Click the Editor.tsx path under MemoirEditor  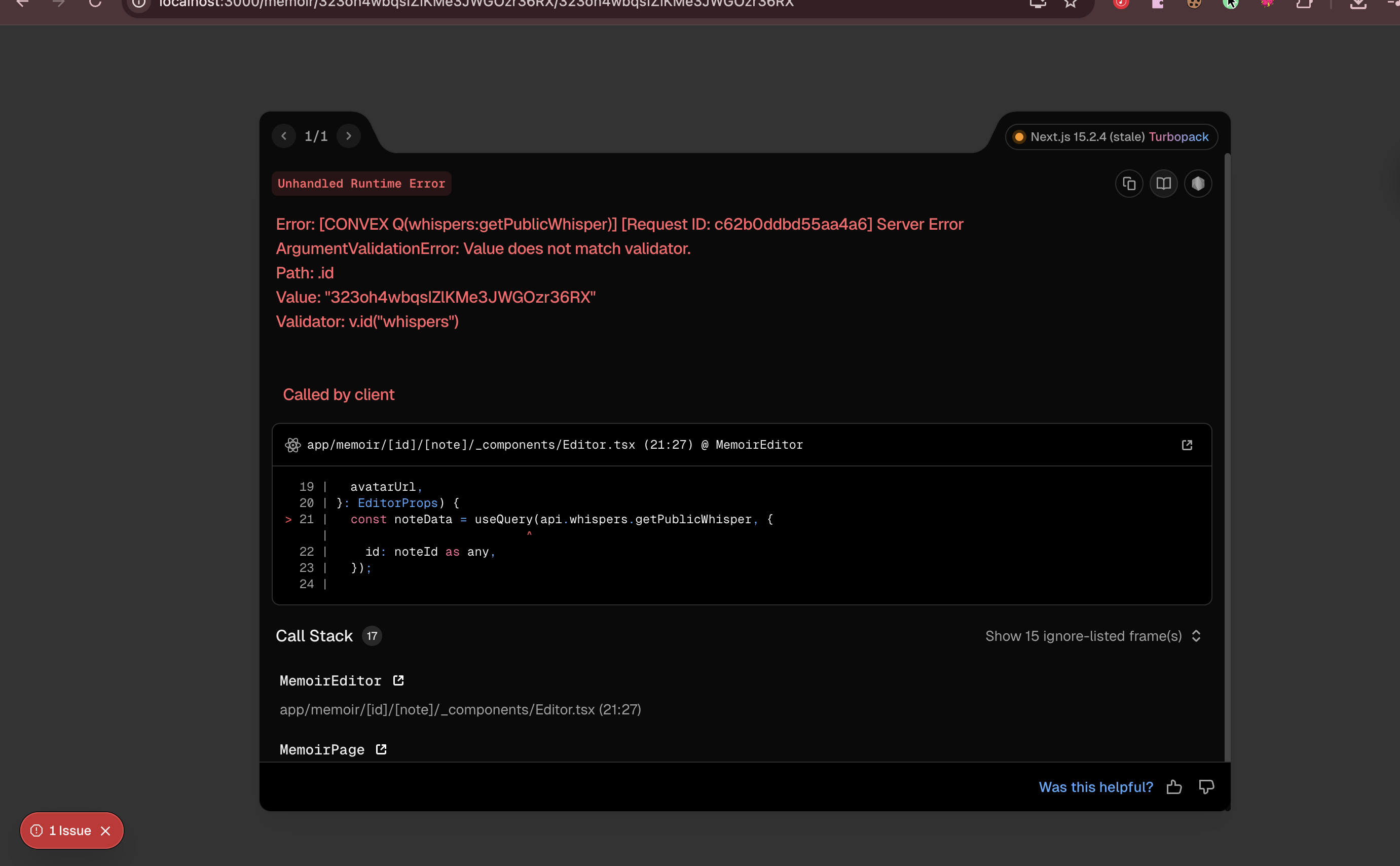tap(460, 710)
